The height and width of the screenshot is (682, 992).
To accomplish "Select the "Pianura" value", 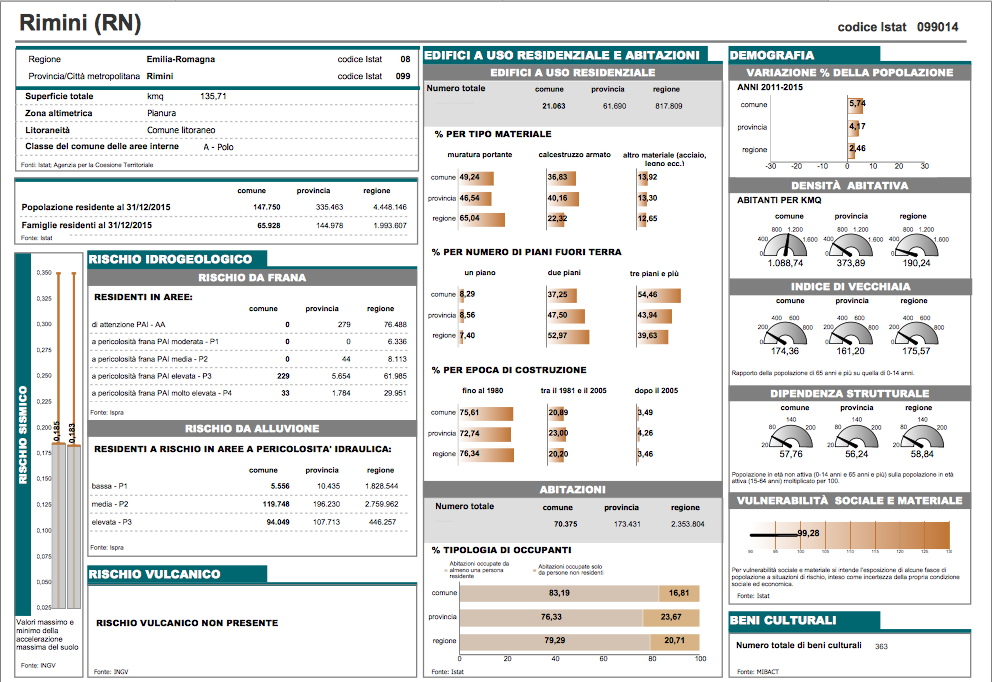I will pos(161,113).
